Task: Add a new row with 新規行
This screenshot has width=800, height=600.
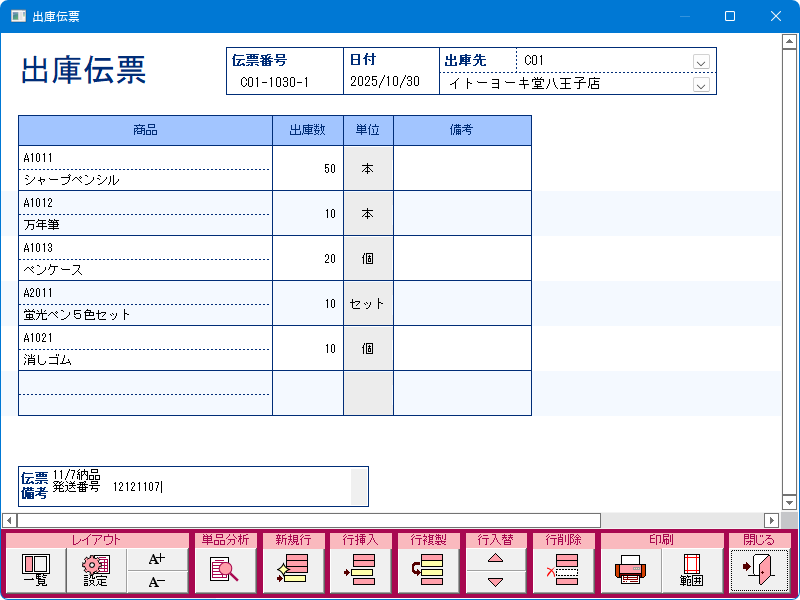Action: pos(292,571)
